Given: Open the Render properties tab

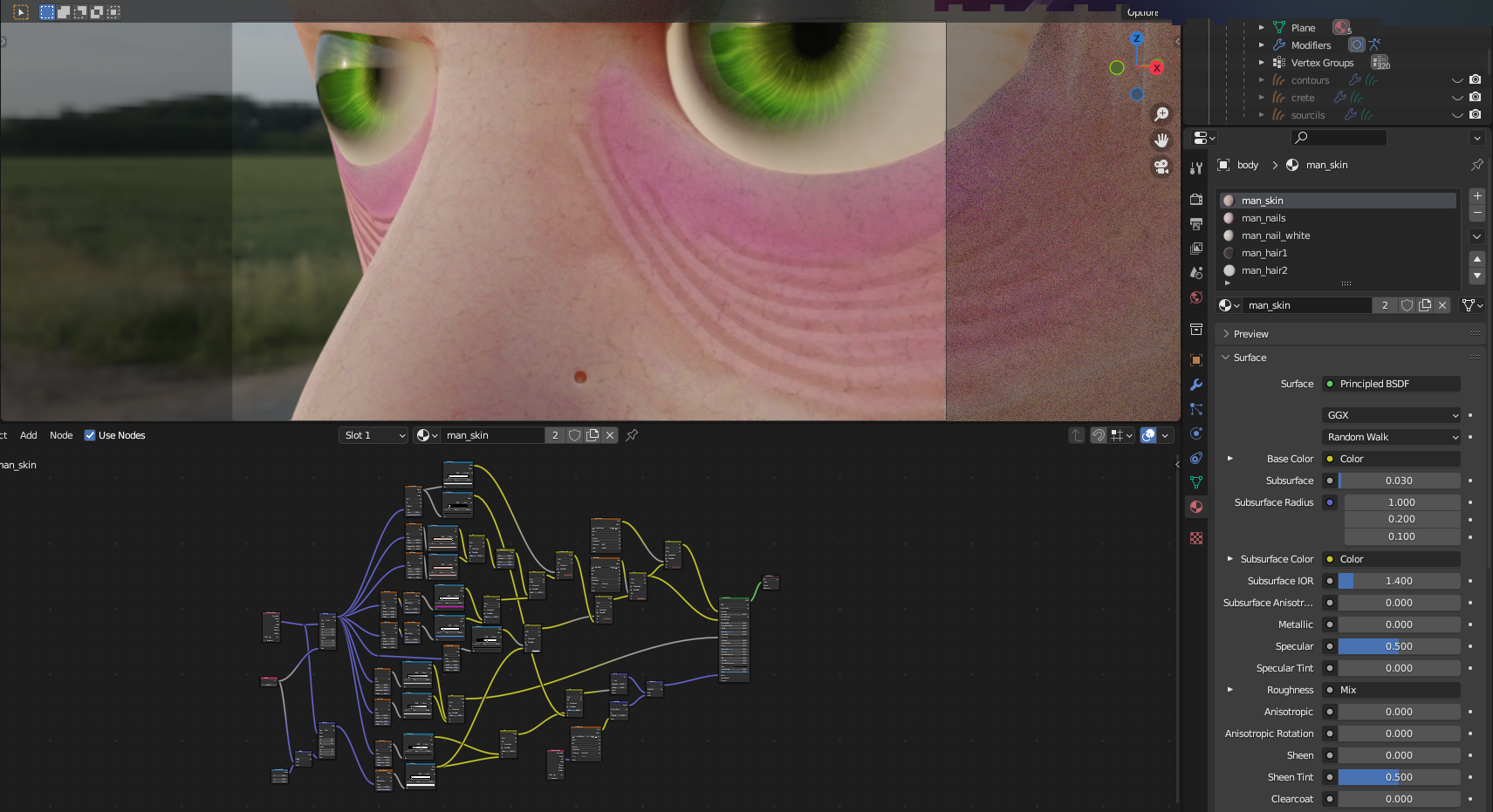Looking at the screenshot, I should point(1196,200).
